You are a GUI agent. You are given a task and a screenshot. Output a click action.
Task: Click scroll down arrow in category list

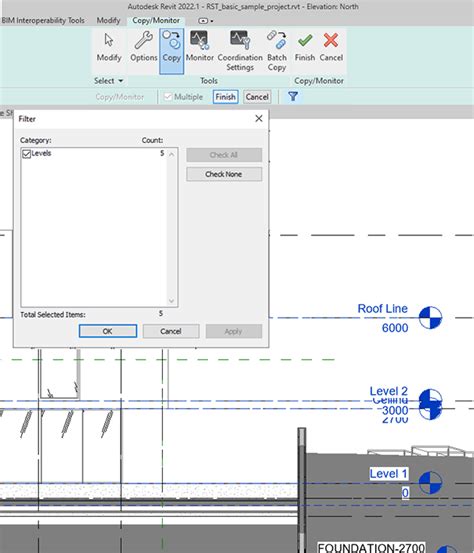click(x=171, y=301)
